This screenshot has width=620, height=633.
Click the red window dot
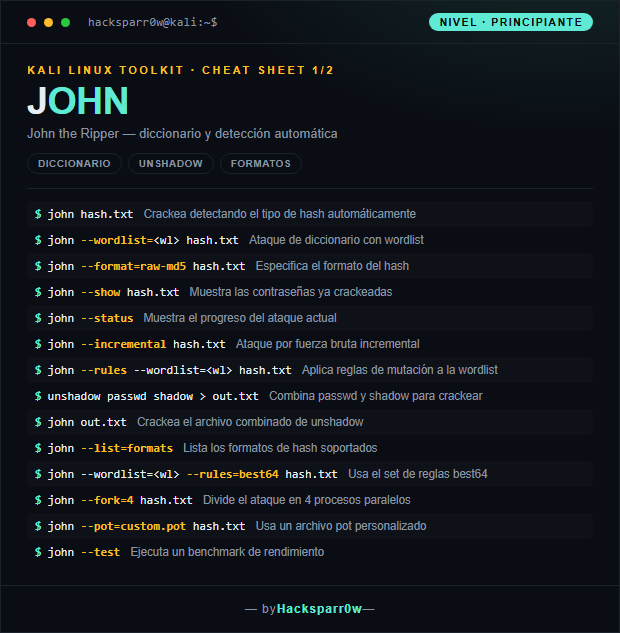pyautogui.click(x=31, y=23)
